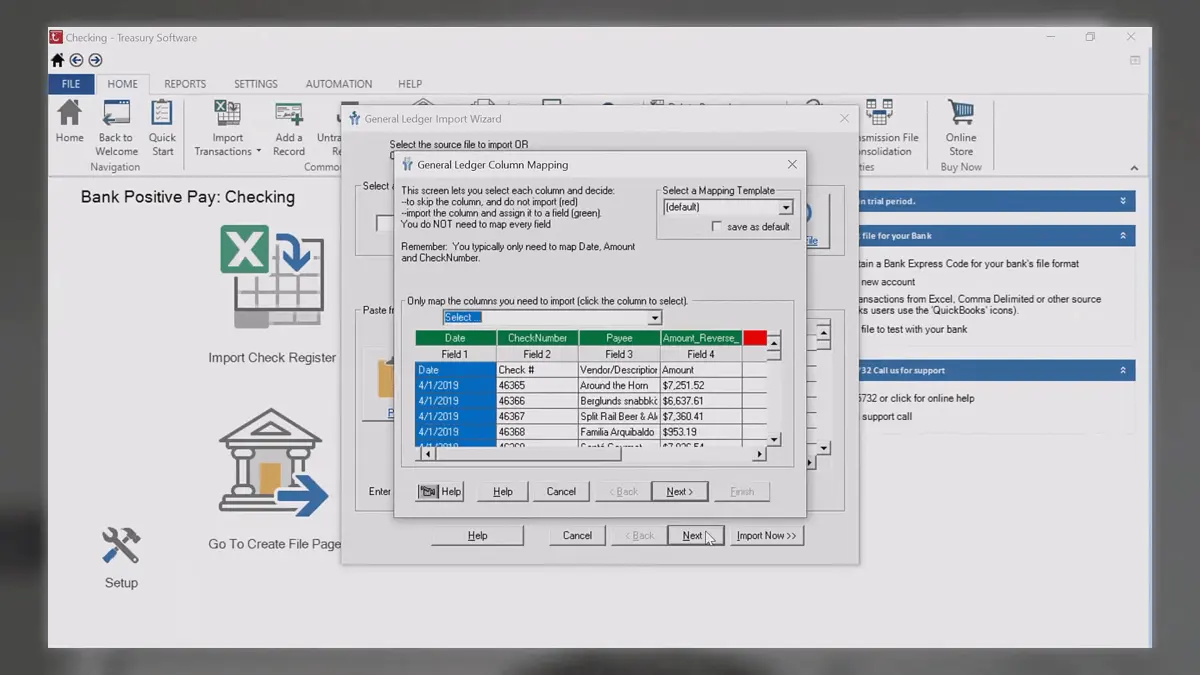Collapse the ribbon with the chevron

(x=1134, y=168)
